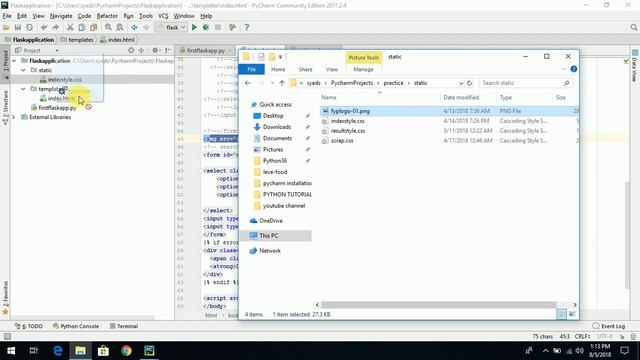
Task: Click PycharmProjects in Explorer address path
Action: [352, 83]
